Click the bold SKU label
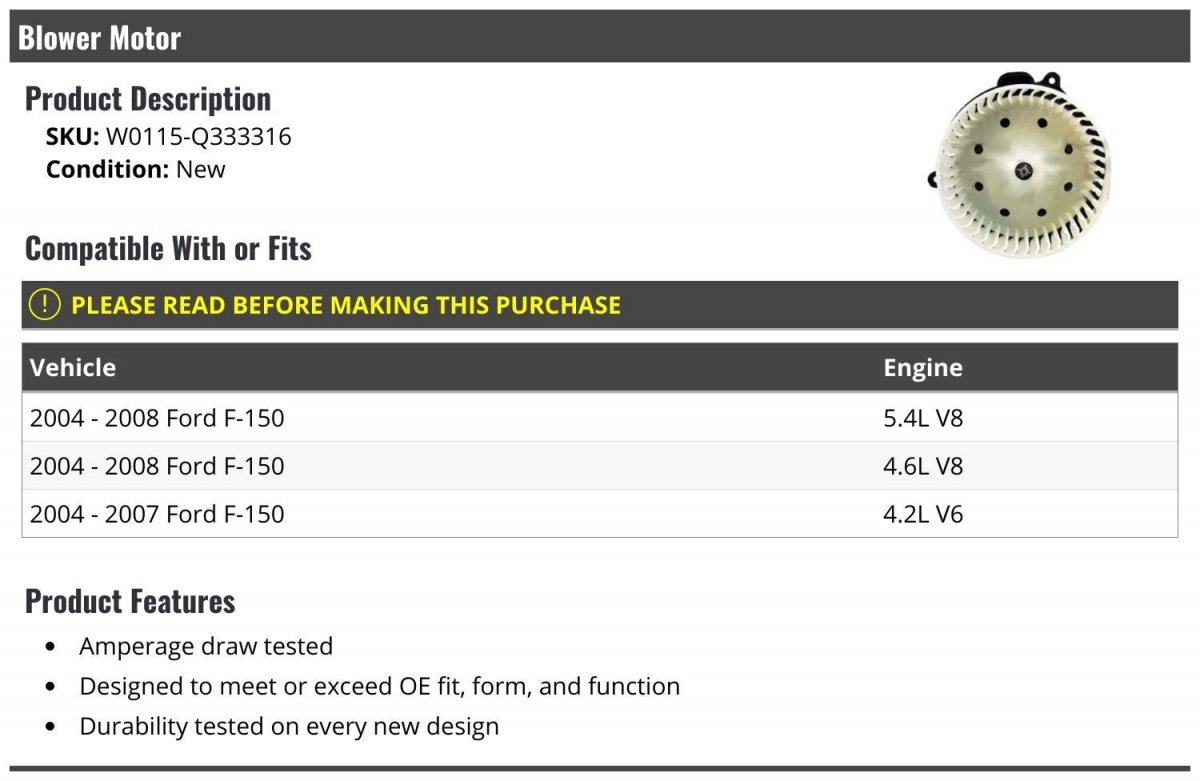Viewport: 1200px width, 781px height. coord(72,136)
